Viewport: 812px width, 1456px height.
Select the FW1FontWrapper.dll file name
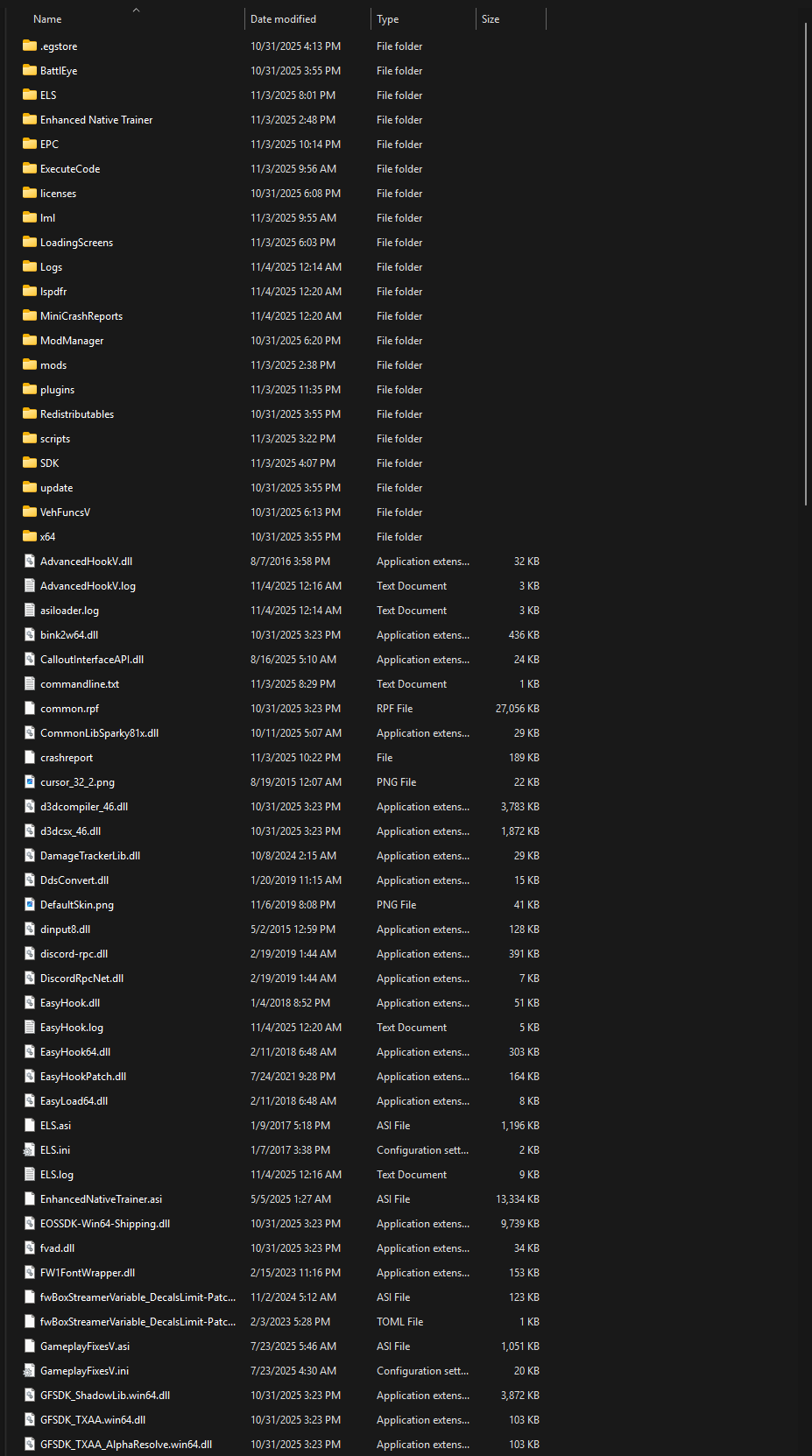click(x=88, y=1273)
